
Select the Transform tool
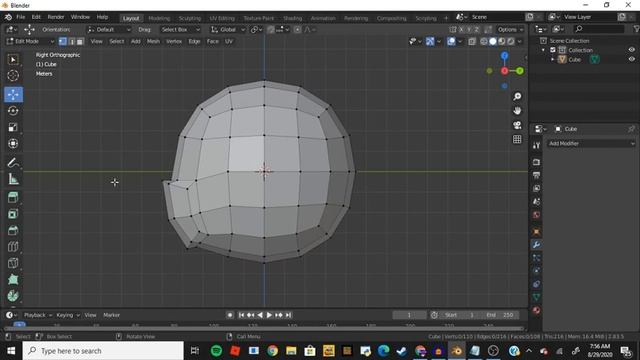coord(13,144)
